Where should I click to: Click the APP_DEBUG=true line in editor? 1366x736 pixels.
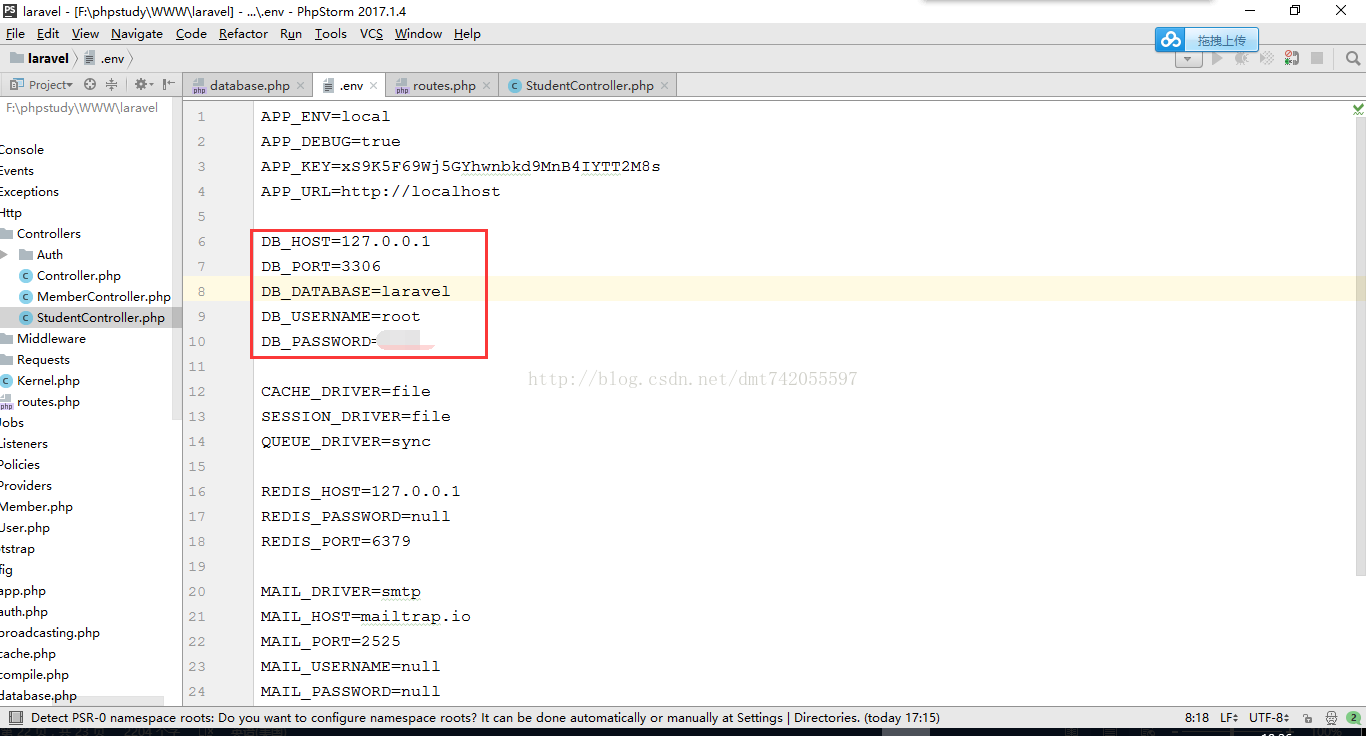[x=331, y=141]
